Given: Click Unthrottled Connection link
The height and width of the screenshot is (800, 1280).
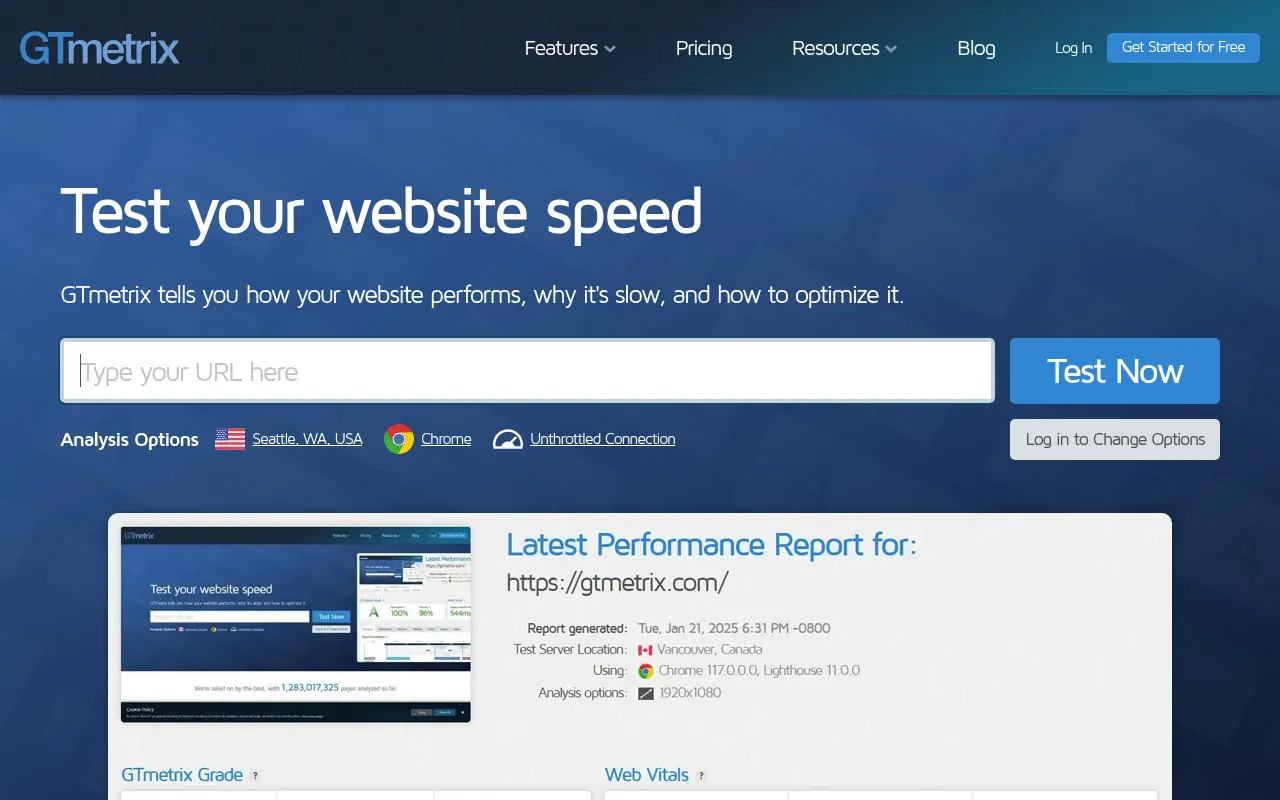Looking at the screenshot, I should [602, 439].
